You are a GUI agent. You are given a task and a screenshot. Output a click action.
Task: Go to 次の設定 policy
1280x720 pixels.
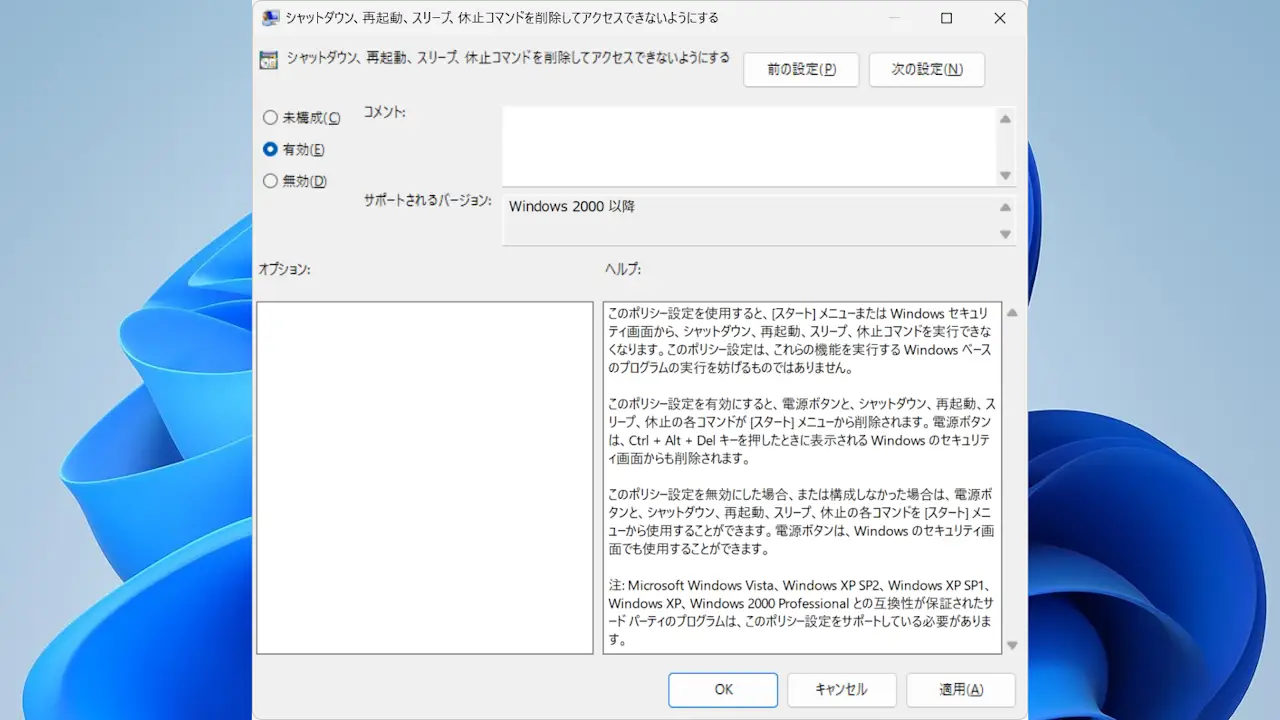[x=927, y=70]
